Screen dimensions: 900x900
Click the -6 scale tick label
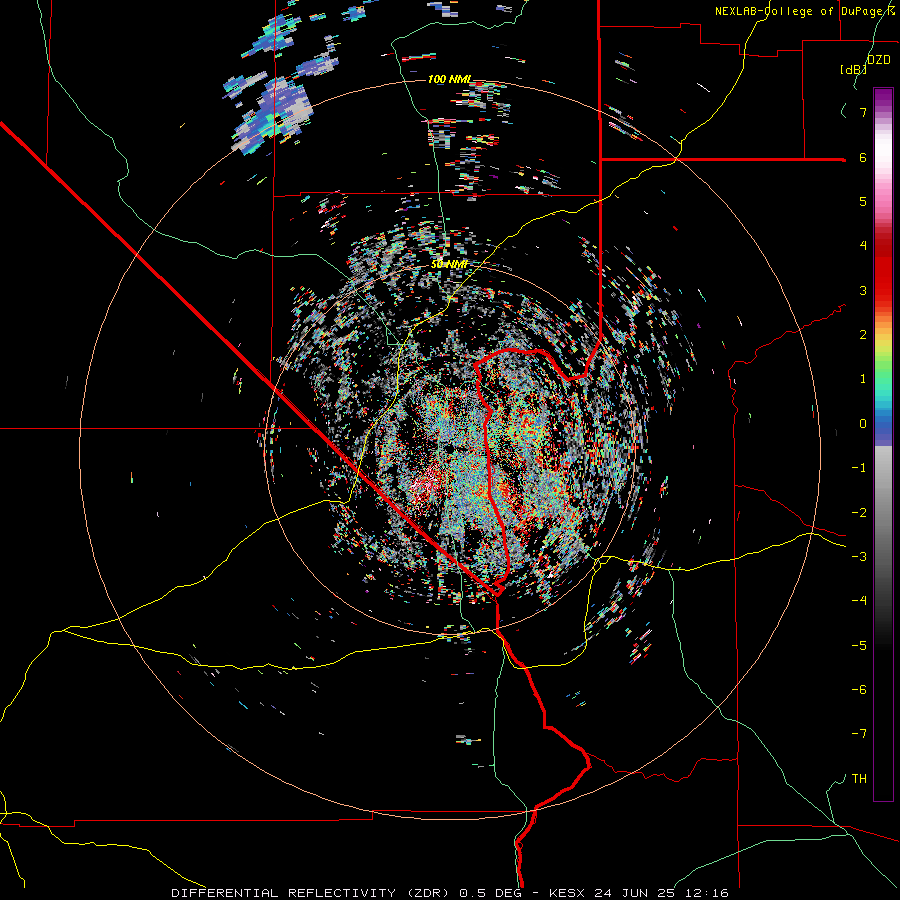(859, 689)
